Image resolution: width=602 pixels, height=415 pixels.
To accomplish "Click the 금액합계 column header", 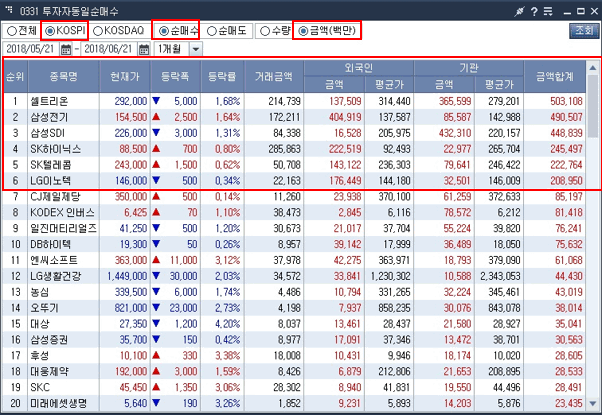I will point(555,76).
